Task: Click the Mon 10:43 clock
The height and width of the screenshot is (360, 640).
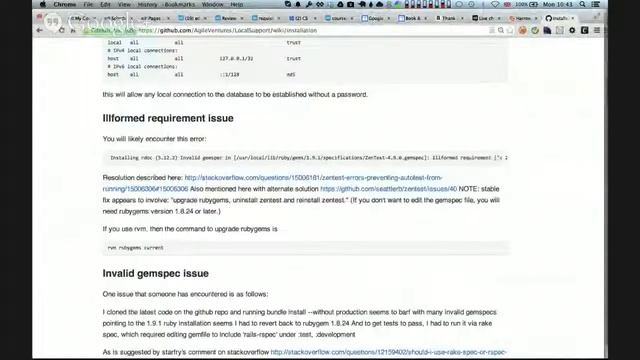Action: pyautogui.click(x=558, y=4)
